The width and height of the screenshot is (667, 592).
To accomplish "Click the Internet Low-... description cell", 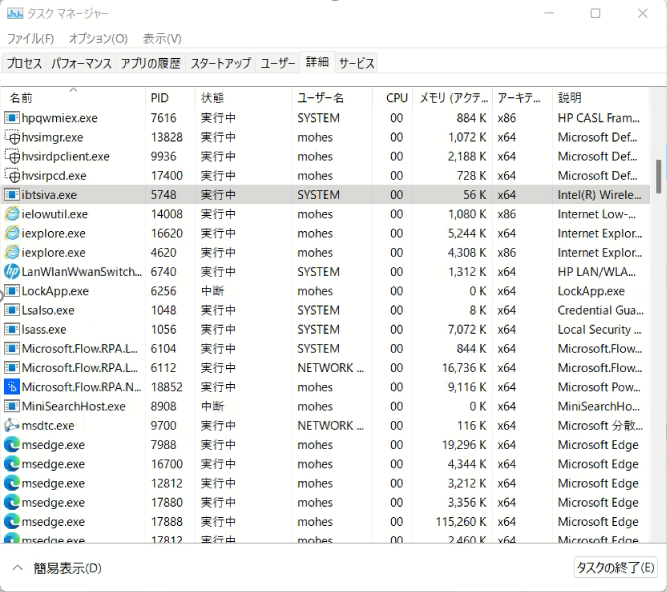I will [x=597, y=214].
